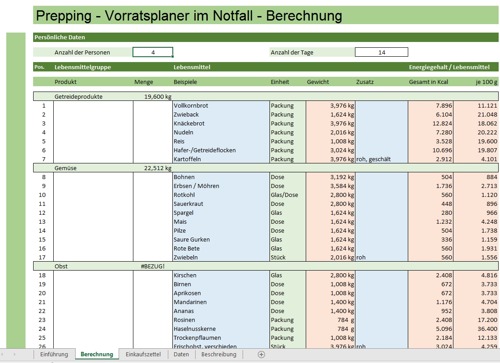Select the Hafer-/Getreideflocken cell

tap(221, 150)
